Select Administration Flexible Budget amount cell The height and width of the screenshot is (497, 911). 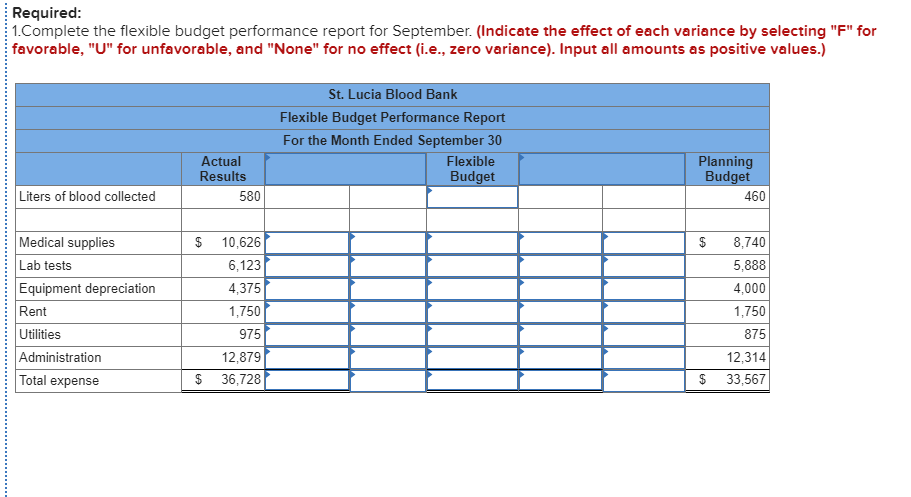(x=472, y=358)
